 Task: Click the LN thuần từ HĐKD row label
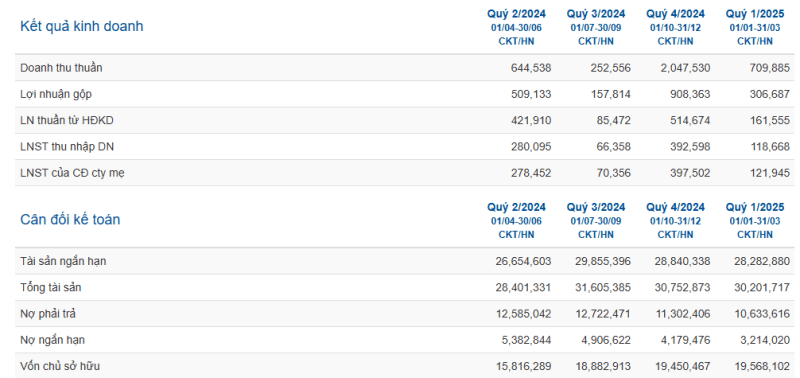point(67,121)
